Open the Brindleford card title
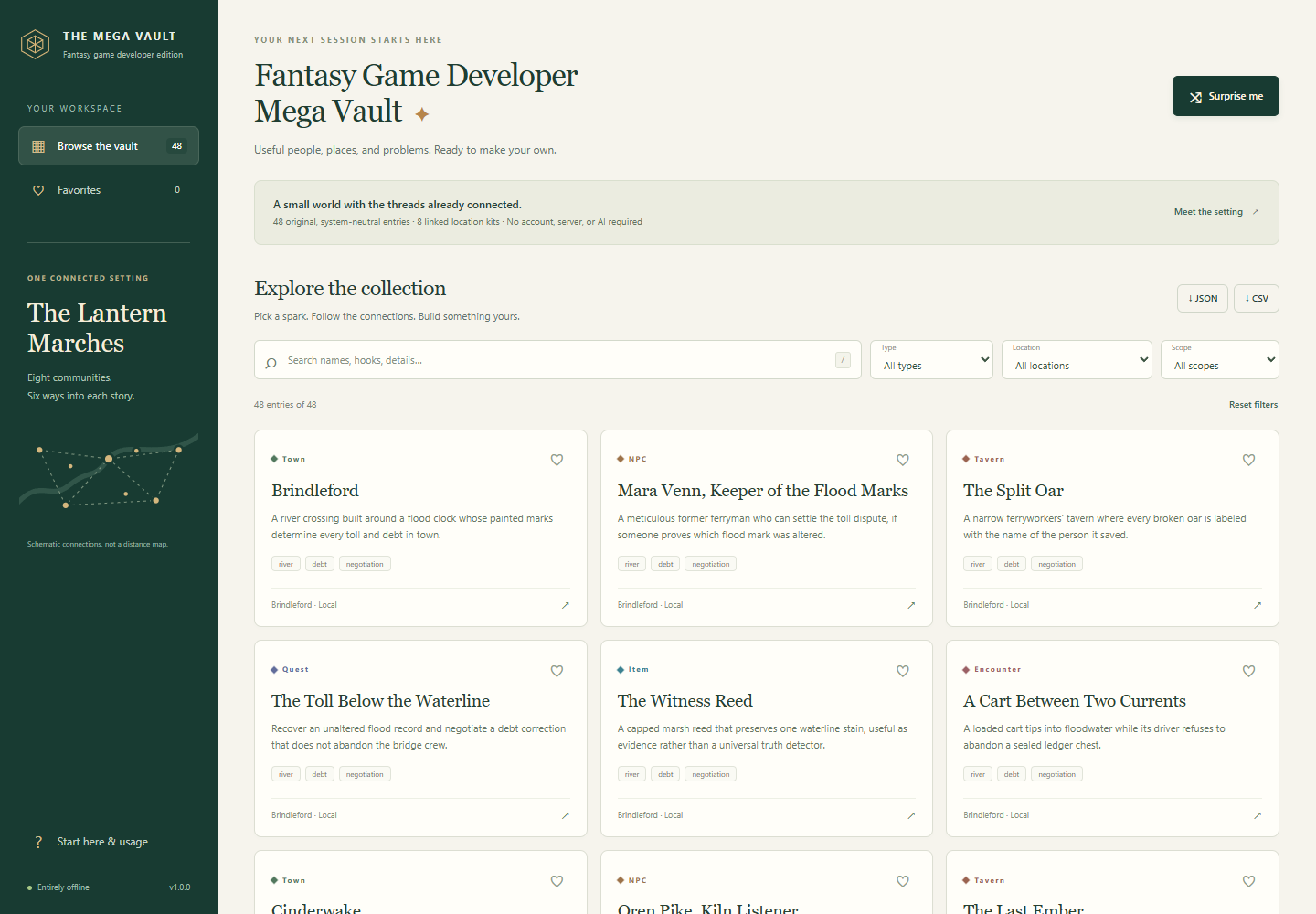The height and width of the screenshot is (914, 1316). (x=315, y=491)
